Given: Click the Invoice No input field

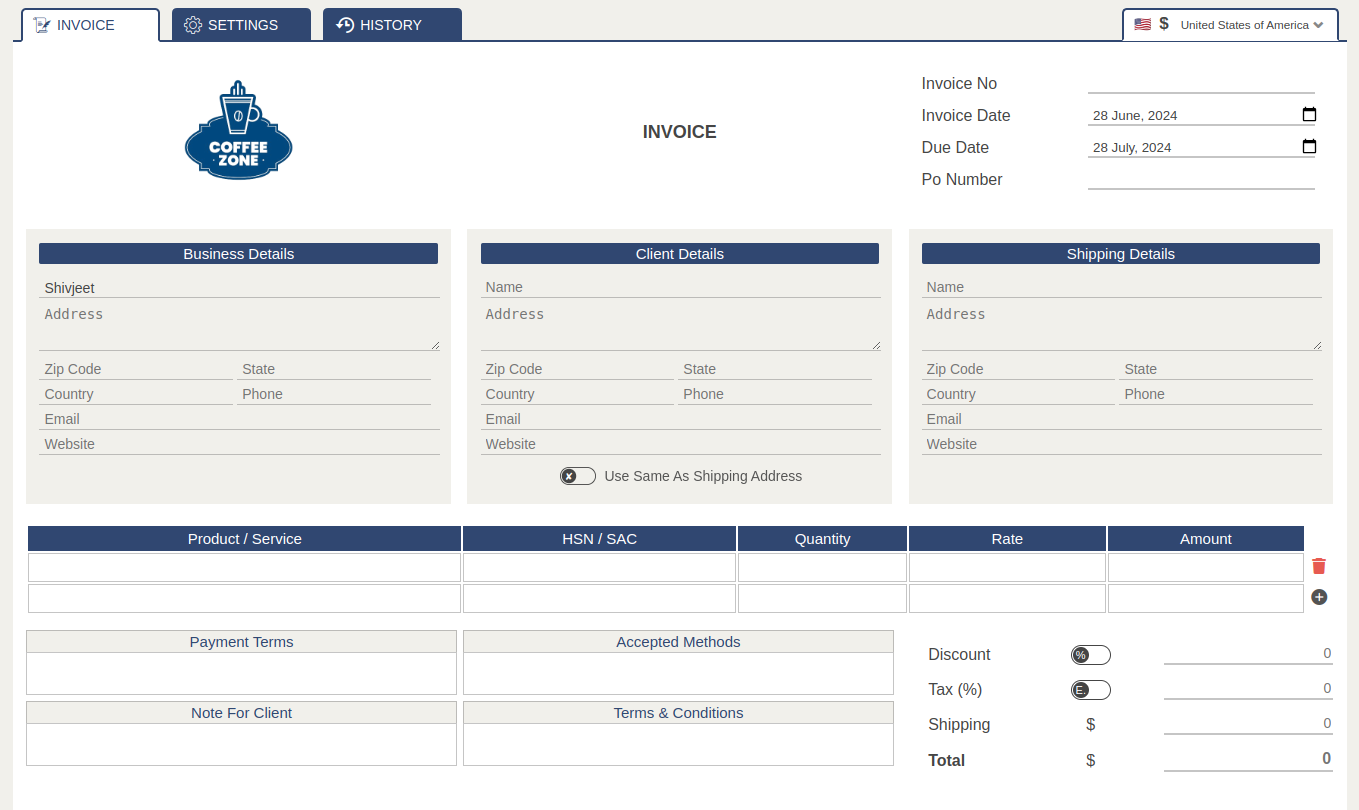Looking at the screenshot, I should tap(1200, 83).
